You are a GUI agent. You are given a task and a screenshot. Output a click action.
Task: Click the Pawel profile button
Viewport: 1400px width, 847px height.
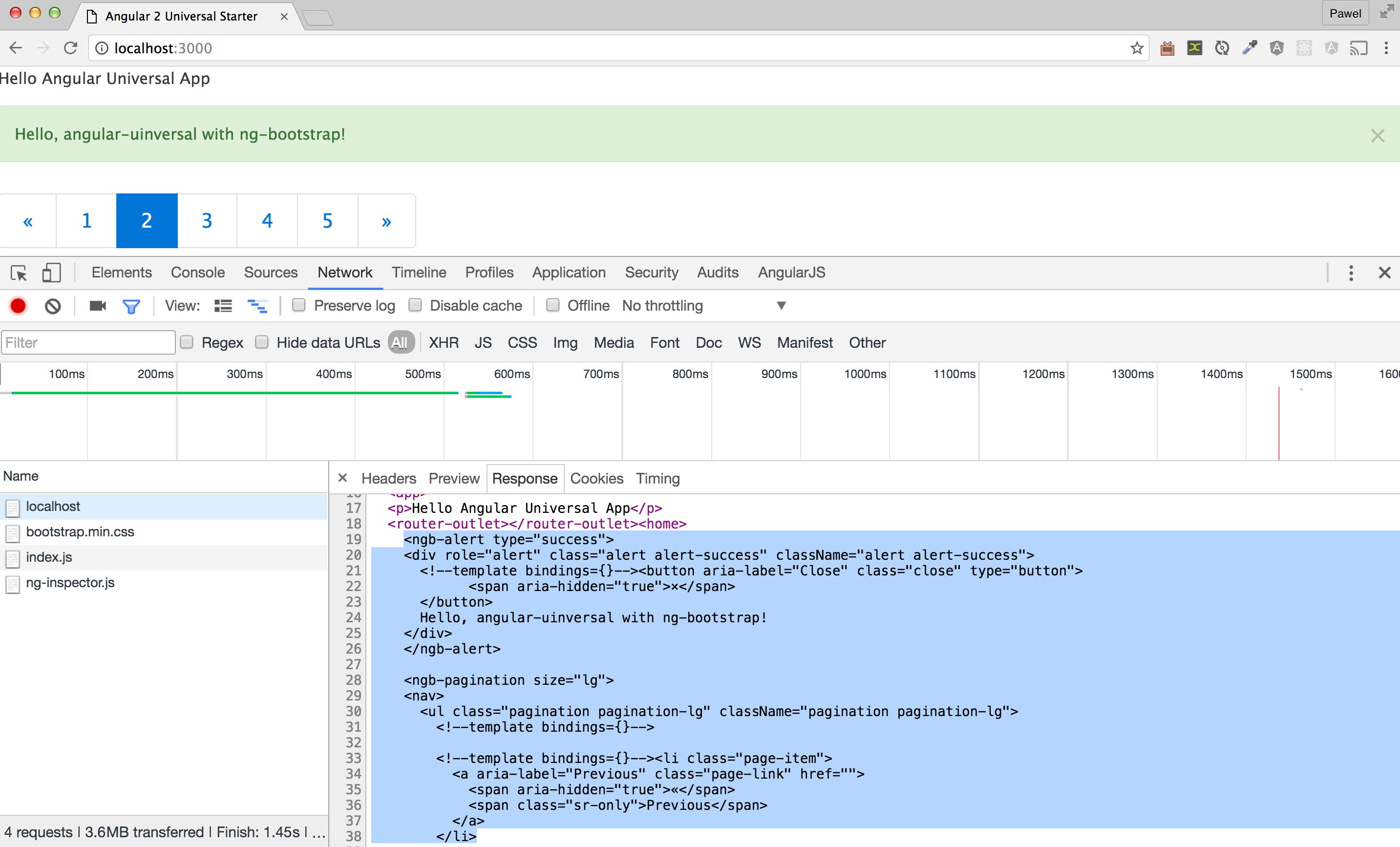pyautogui.click(x=1345, y=14)
